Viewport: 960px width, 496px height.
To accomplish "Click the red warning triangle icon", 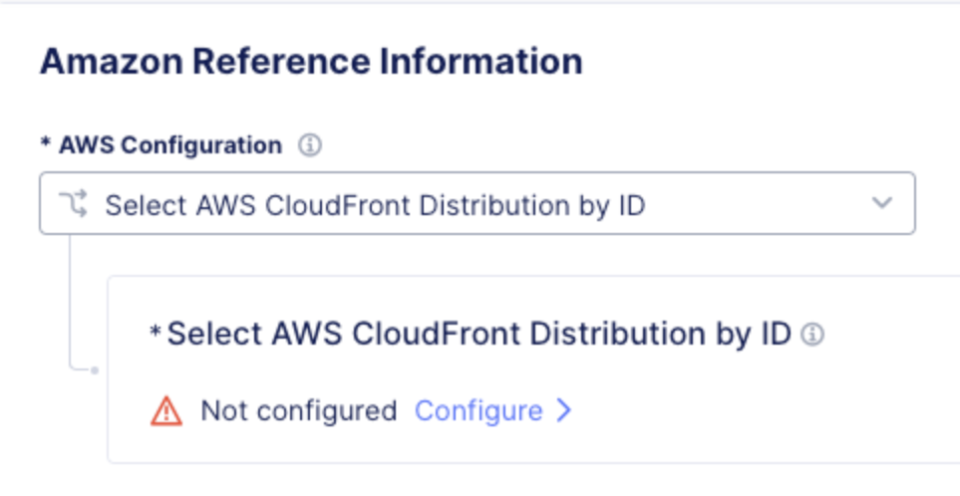I will [x=167, y=411].
